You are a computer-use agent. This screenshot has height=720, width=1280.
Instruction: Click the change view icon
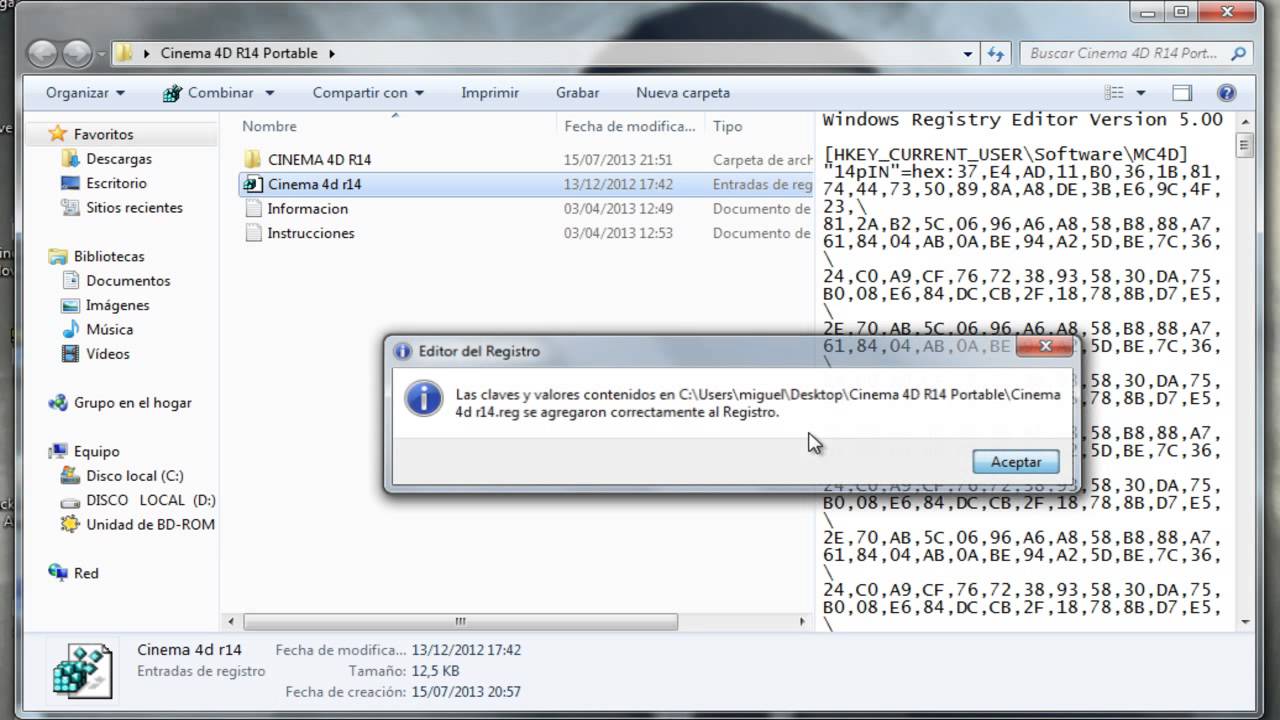[x=1114, y=93]
